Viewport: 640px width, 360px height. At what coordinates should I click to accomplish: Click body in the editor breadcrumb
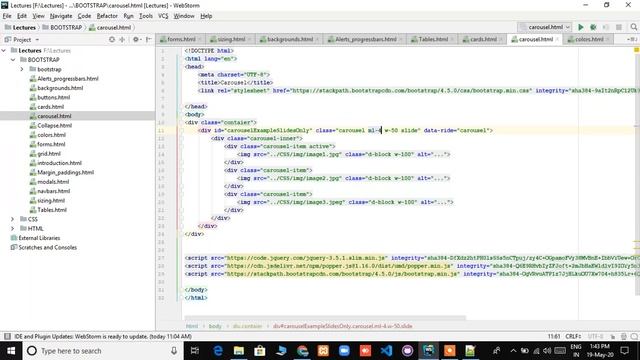pyautogui.click(x=215, y=326)
